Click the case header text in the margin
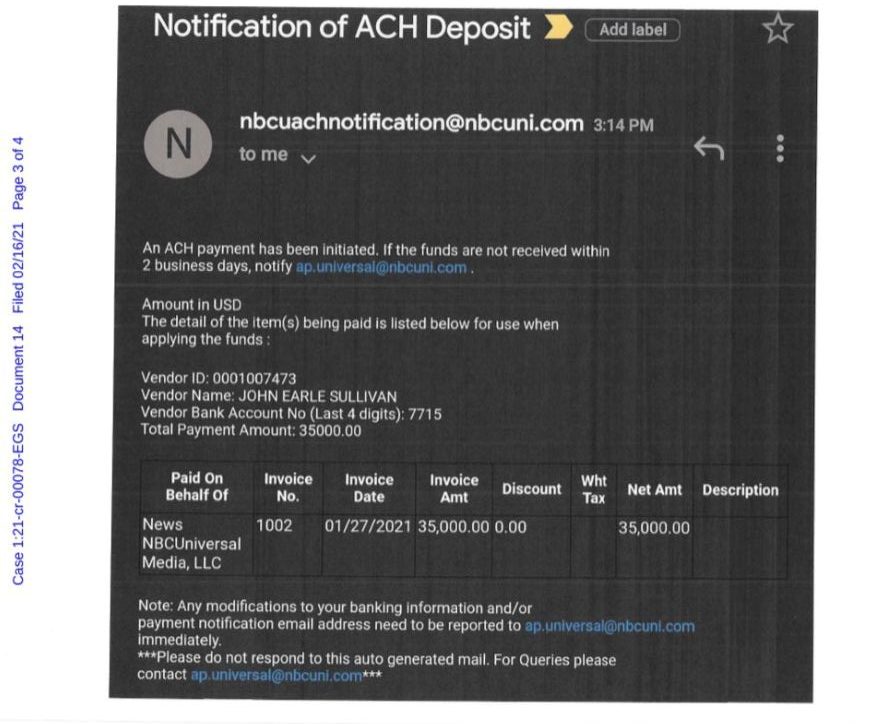 pos(18,361)
